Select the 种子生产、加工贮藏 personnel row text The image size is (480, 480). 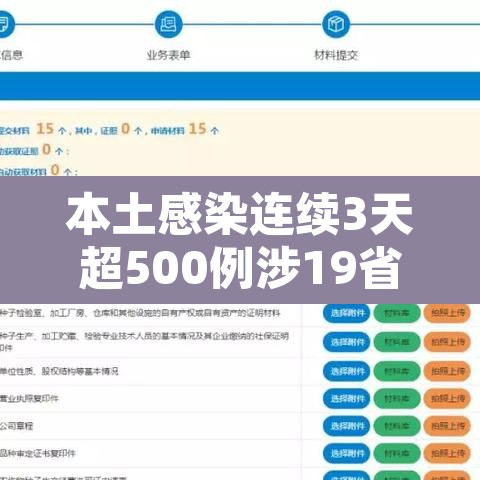pos(144,342)
